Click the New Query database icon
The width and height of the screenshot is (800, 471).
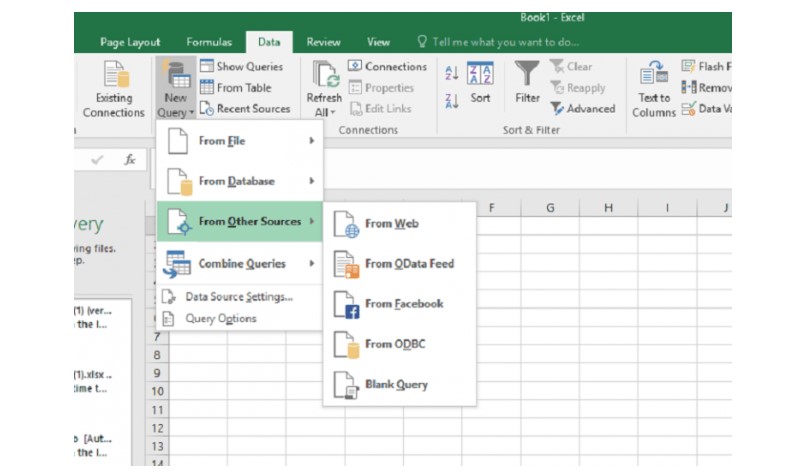[x=177, y=75]
